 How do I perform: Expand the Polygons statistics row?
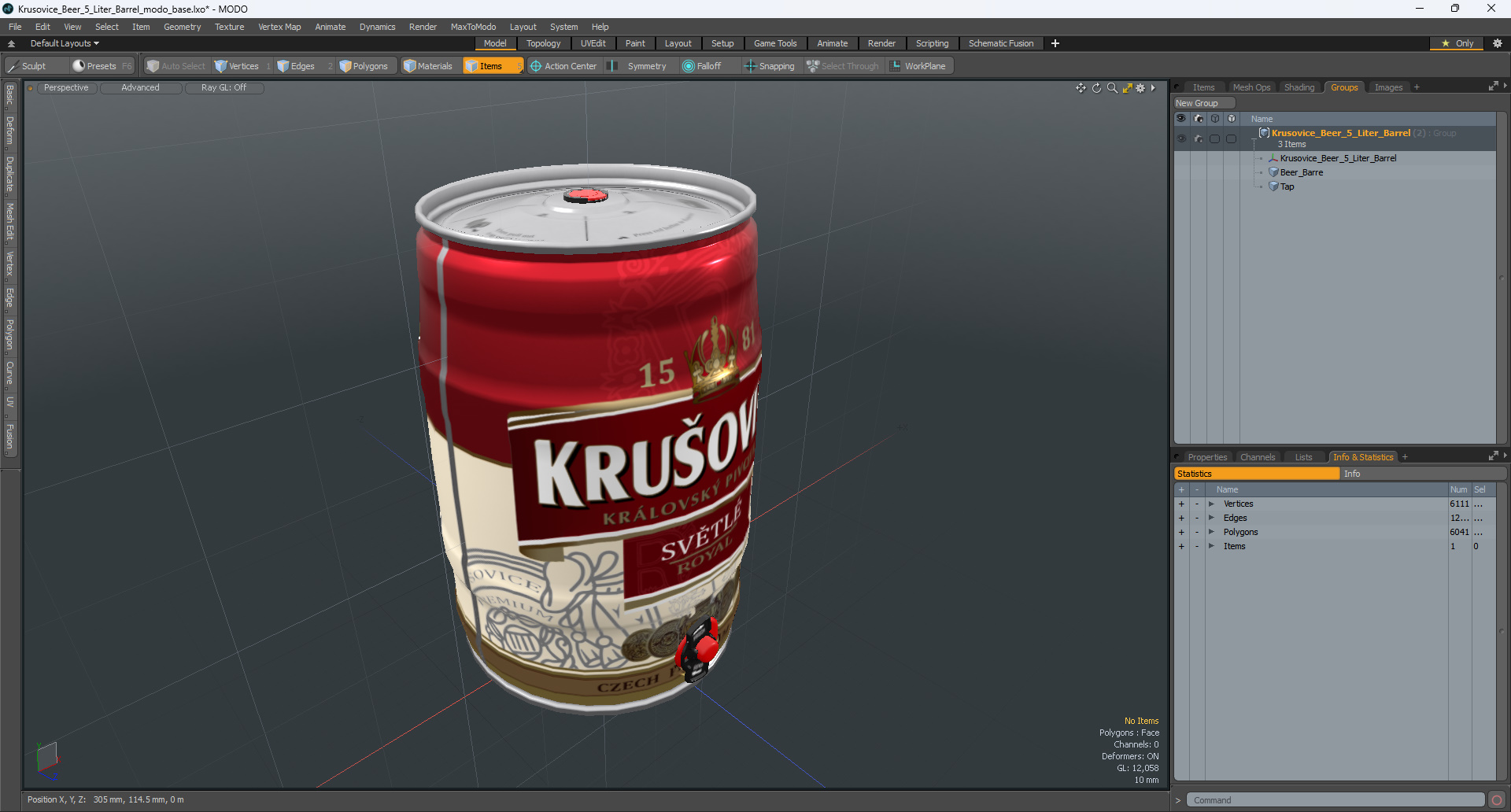1211,532
